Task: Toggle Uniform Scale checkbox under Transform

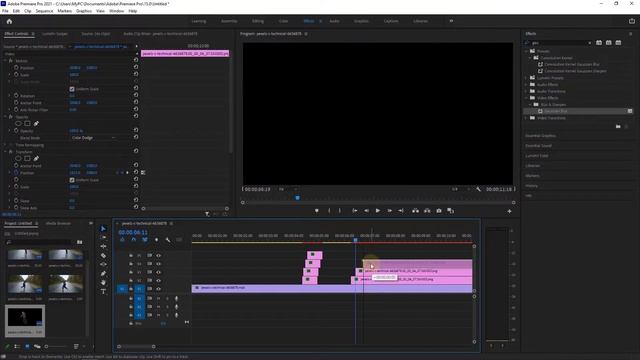Action: pos(72,180)
